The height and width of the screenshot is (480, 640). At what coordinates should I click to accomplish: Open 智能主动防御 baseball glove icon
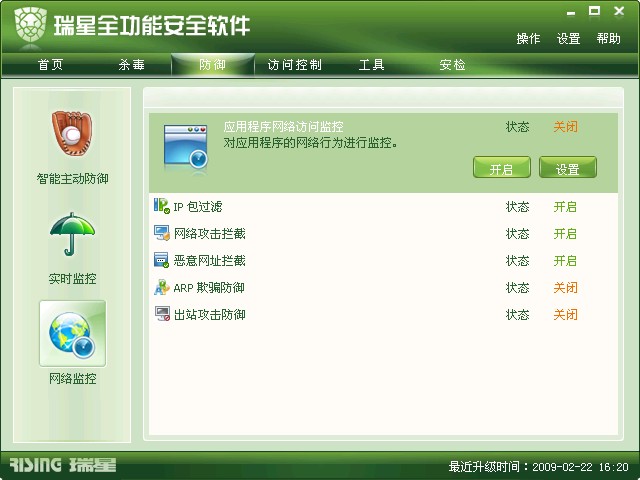tap(72, 133)
